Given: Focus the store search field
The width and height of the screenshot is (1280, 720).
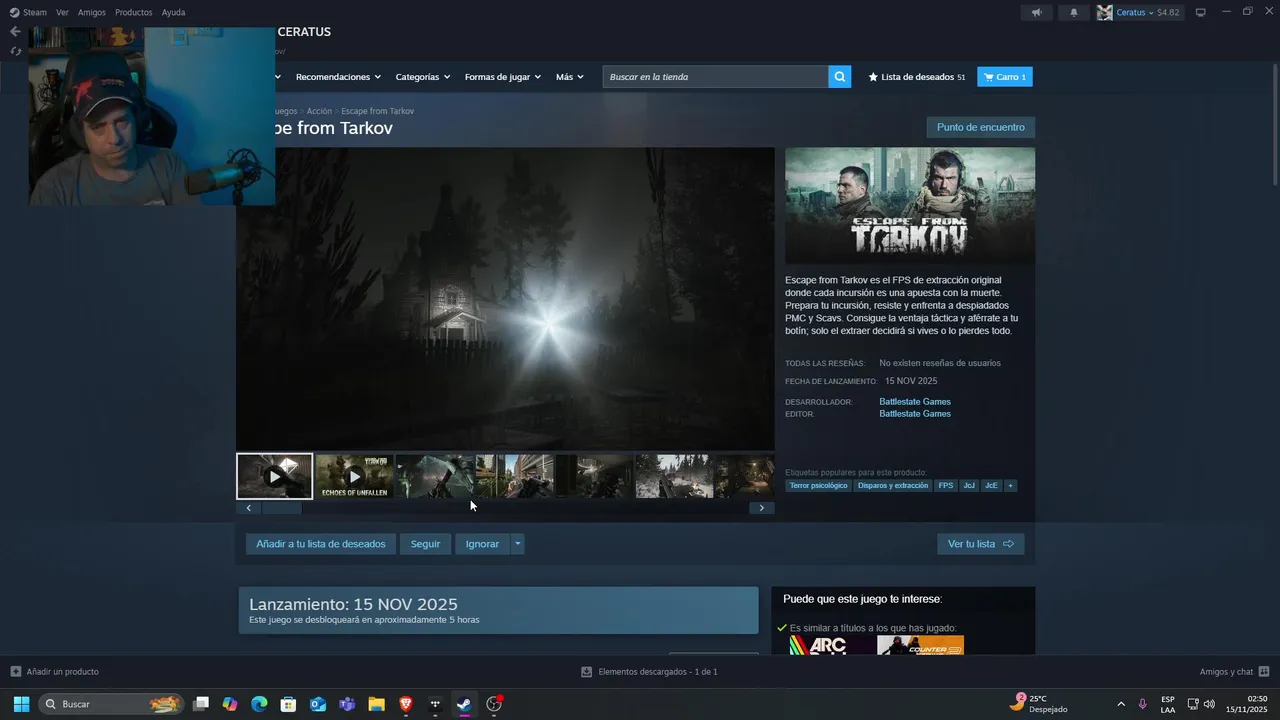Looking at the screenshot, I should pos(716,77).
